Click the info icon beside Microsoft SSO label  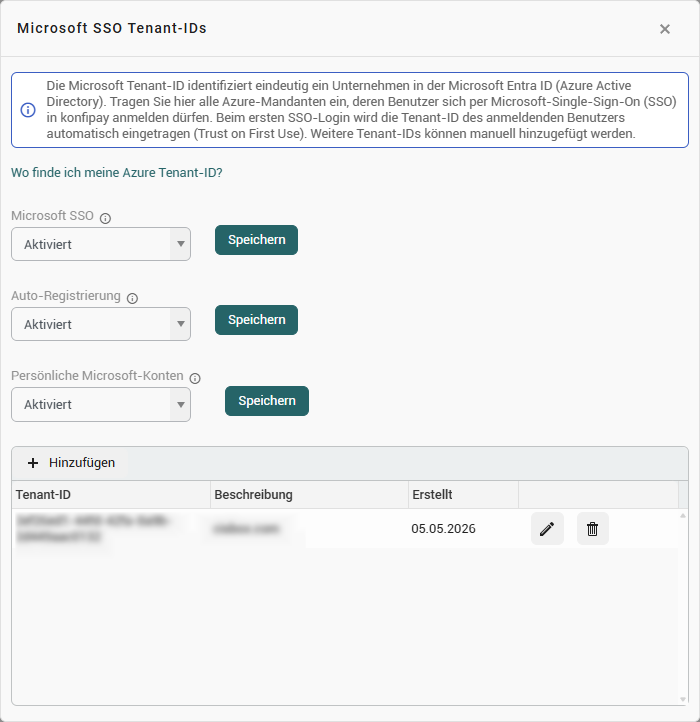coord(105,218)
